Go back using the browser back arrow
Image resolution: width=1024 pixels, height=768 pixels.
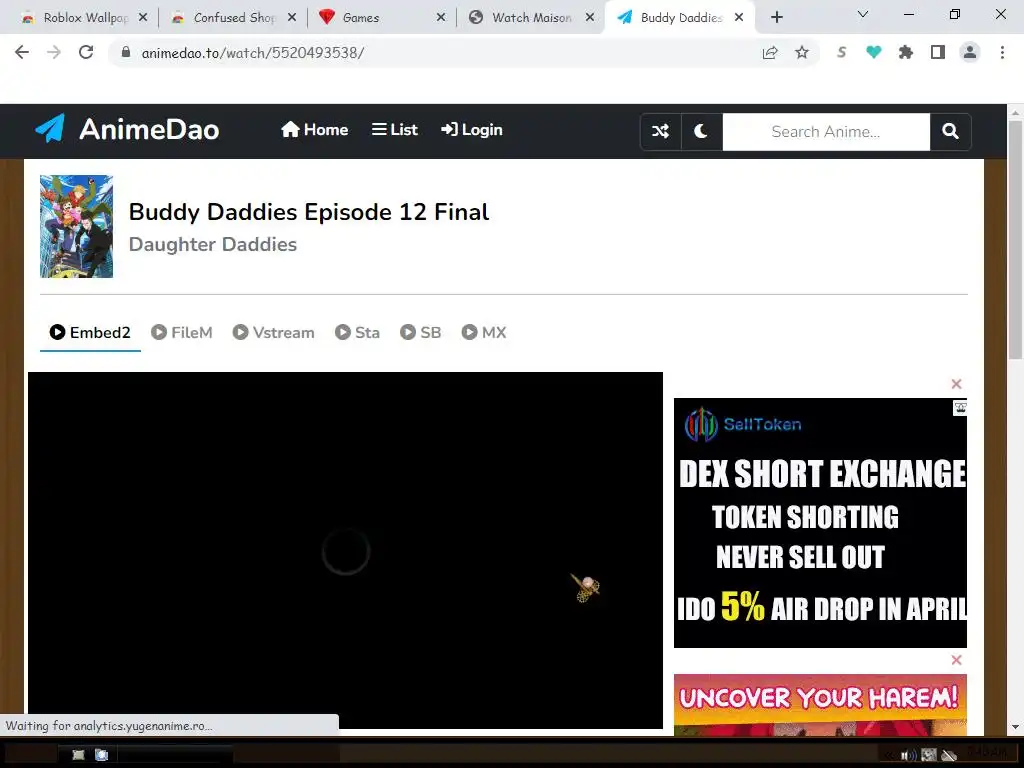(22, 52)
